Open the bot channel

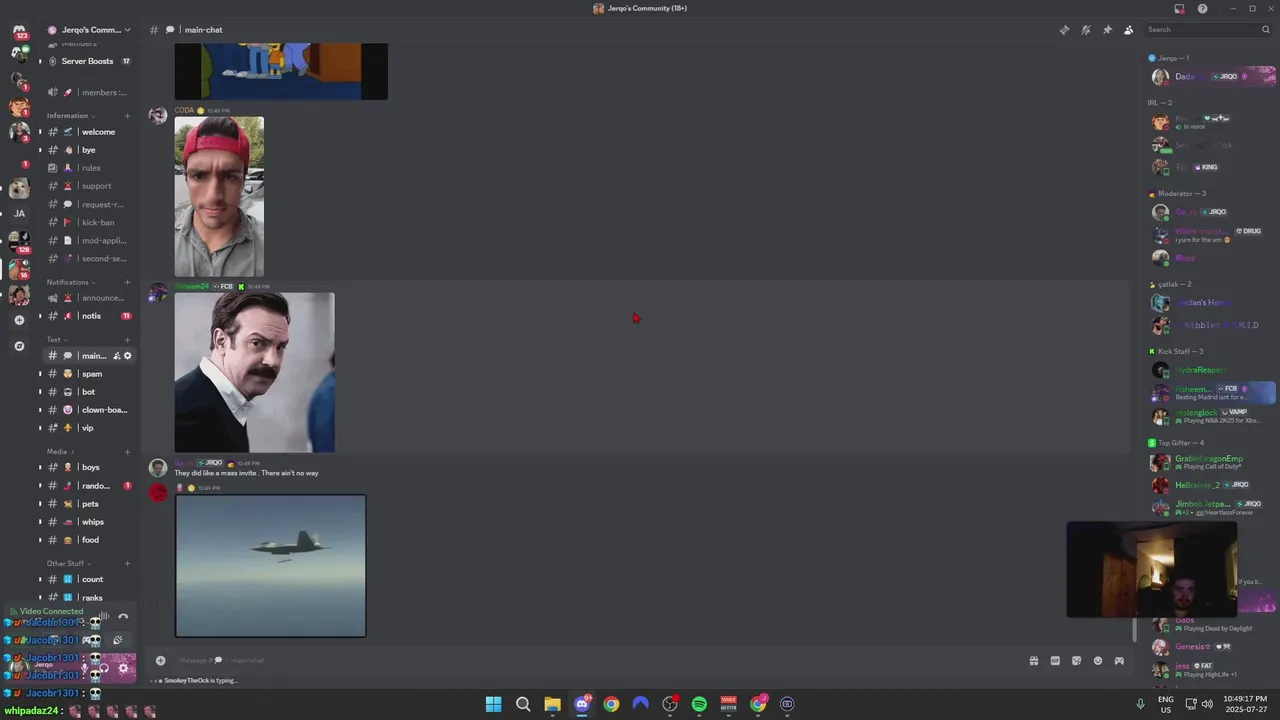[x=88, y=392]
